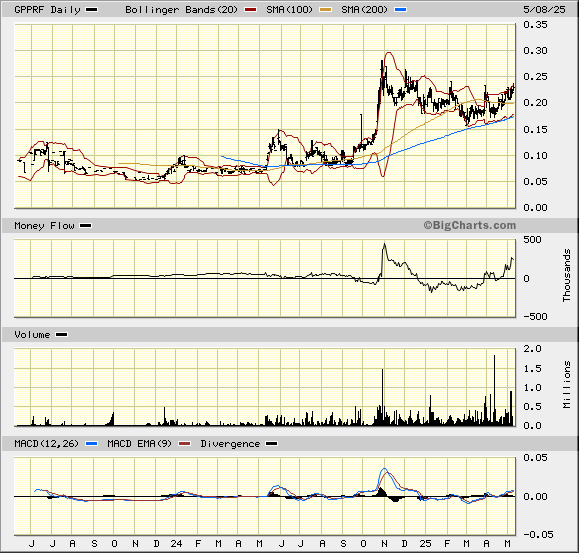This screenshot has width=579, height=553.
Task: Click the 0.10 price axis value
Action: pos(535,155)
